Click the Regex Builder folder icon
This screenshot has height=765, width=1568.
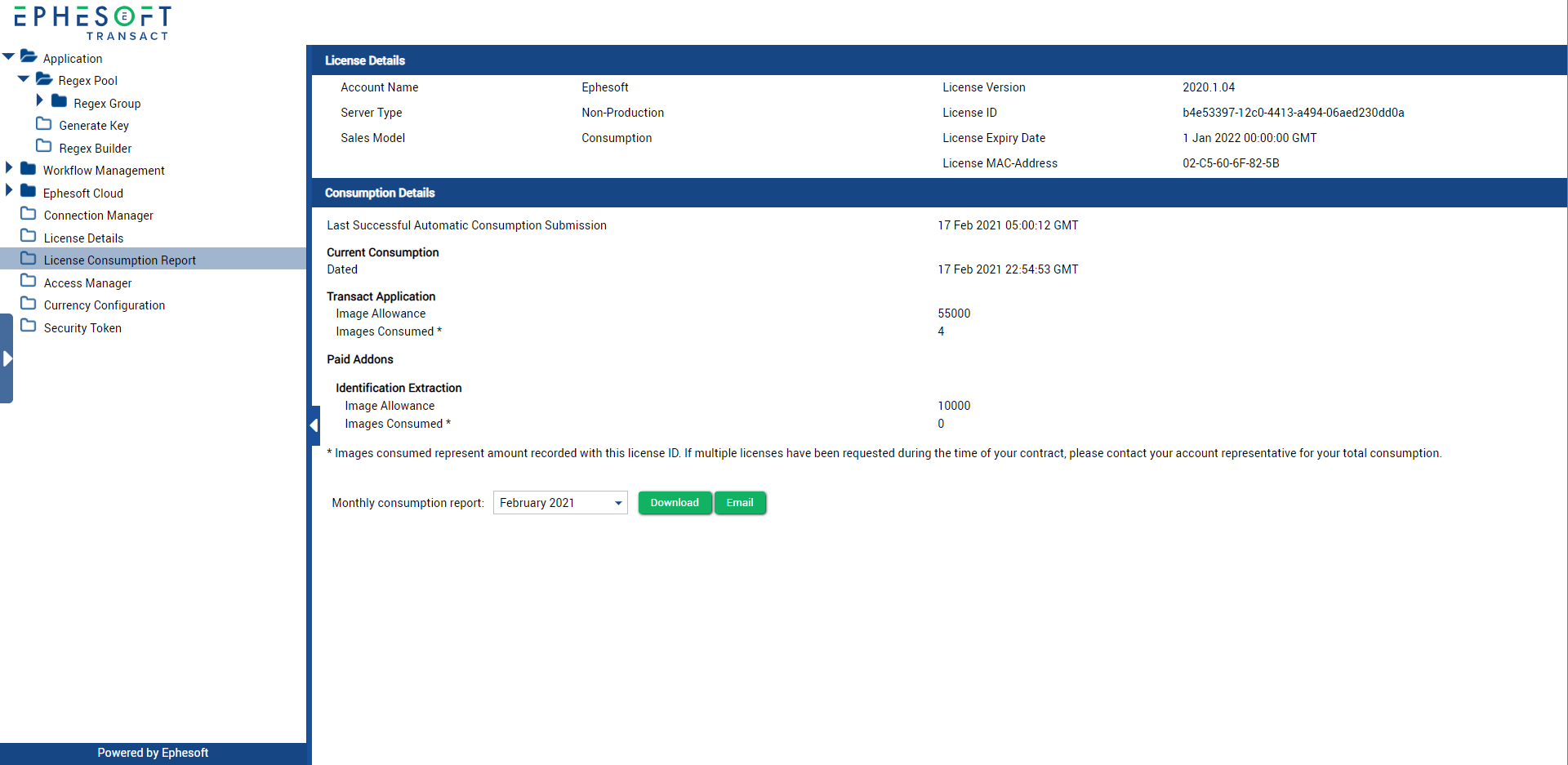(x=44, y=146)
